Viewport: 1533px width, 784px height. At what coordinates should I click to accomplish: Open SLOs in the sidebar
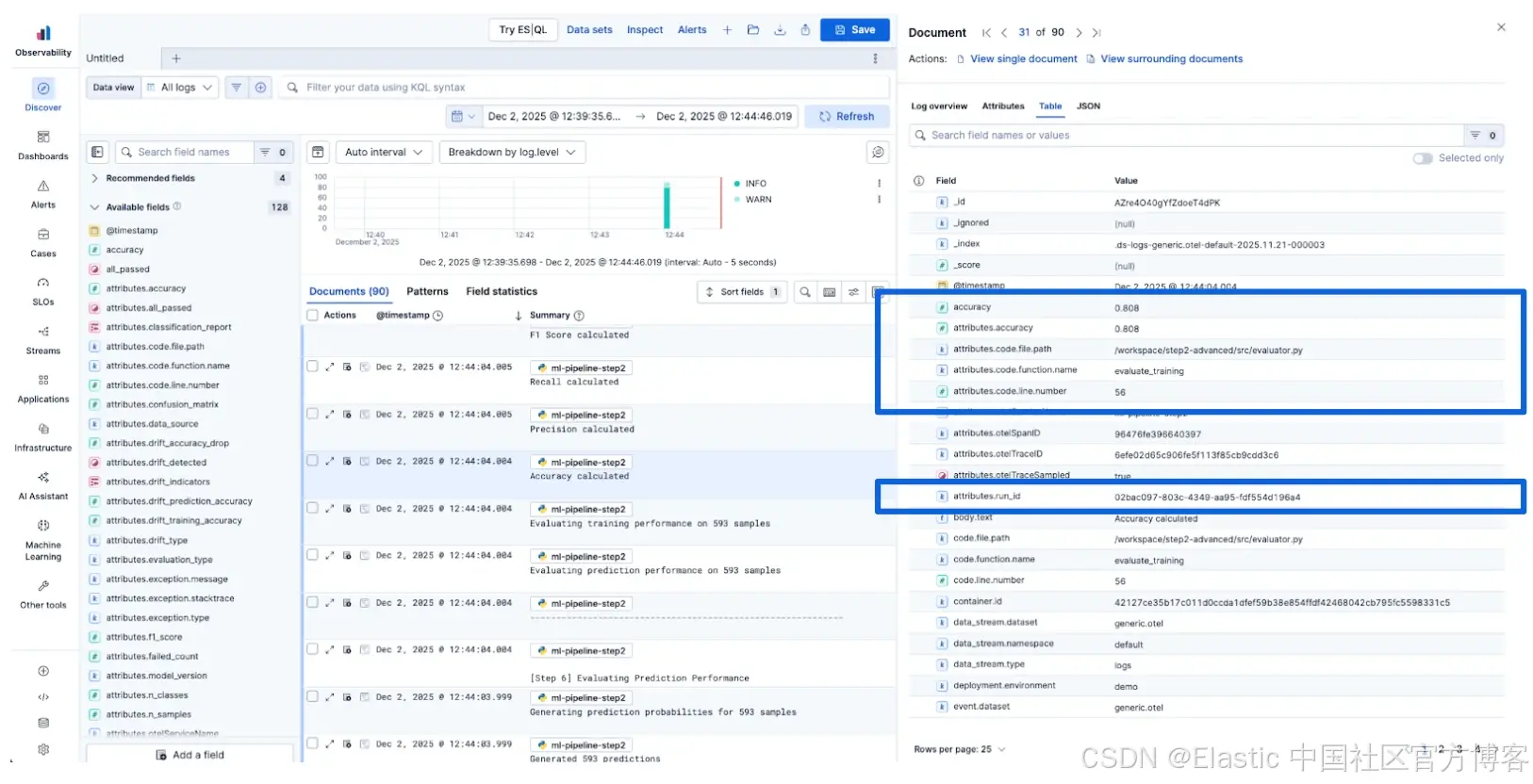pos(43,291)
